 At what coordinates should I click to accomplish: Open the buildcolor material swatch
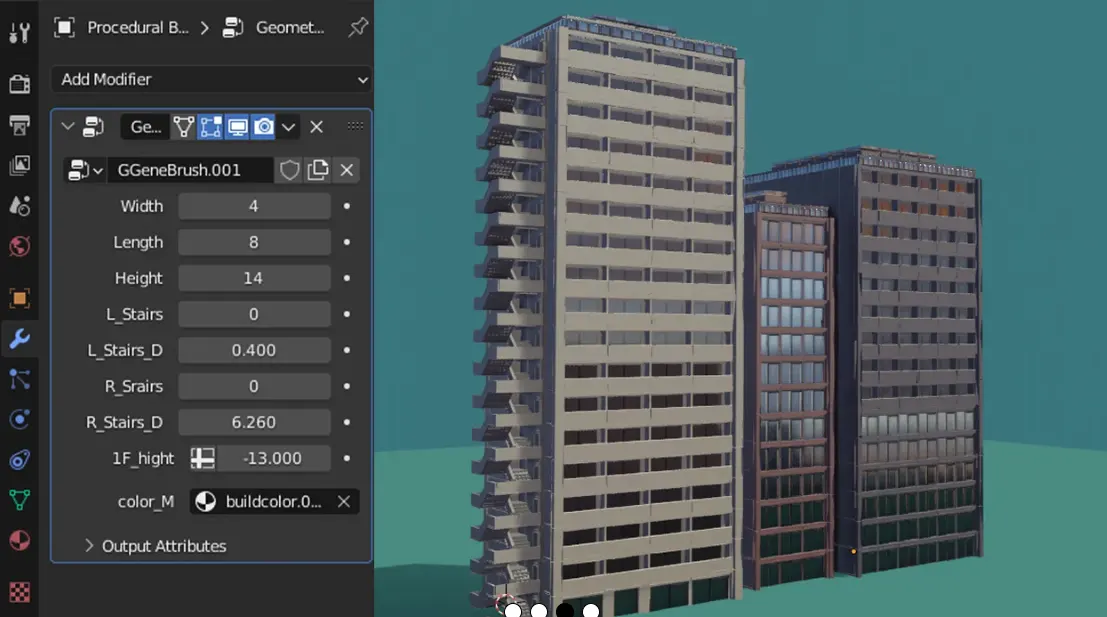click(x=208, y=501)
